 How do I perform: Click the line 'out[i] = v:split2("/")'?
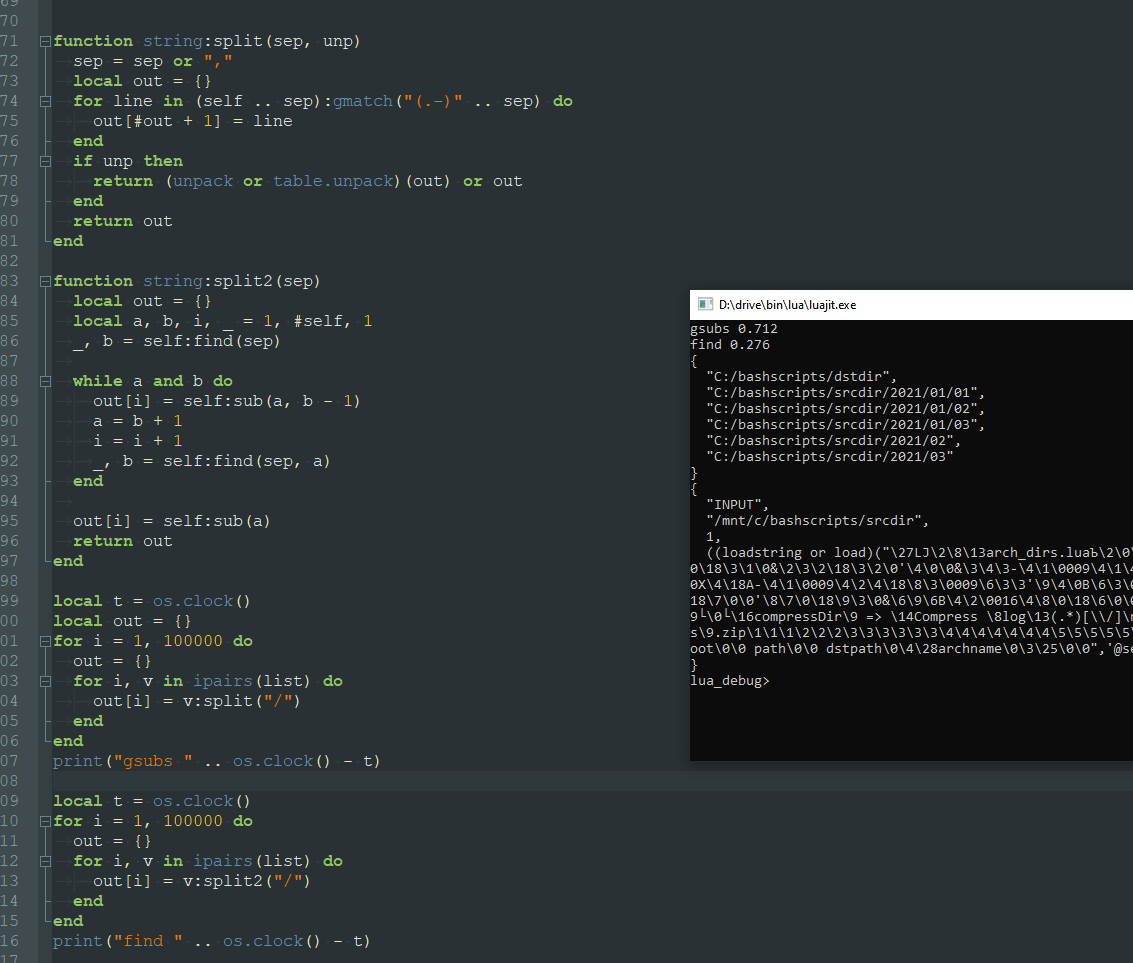[x=202, y=881]
